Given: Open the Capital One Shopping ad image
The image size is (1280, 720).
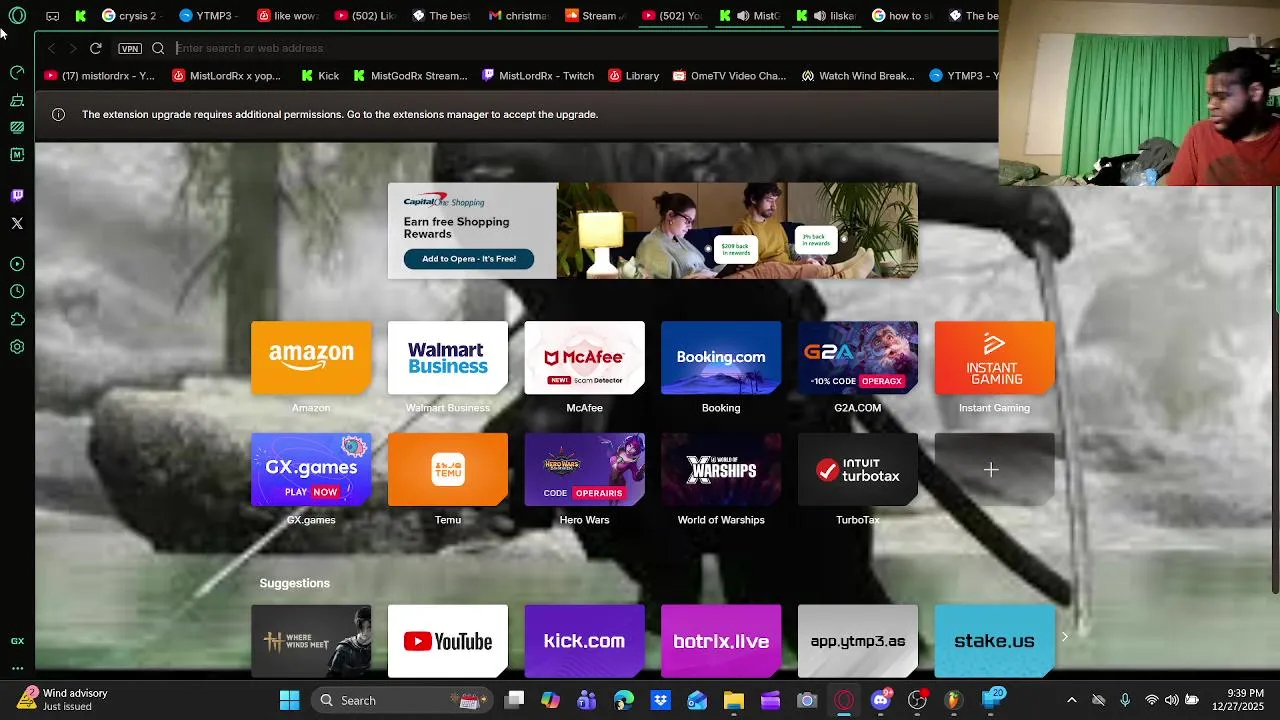Looking at the screenshot, I should [x=737, y=230].
